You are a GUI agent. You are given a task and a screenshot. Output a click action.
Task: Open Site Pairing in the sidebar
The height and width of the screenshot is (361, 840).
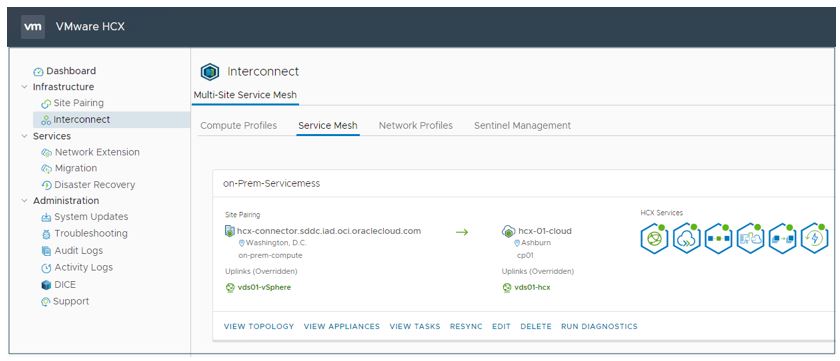(79, 103)
